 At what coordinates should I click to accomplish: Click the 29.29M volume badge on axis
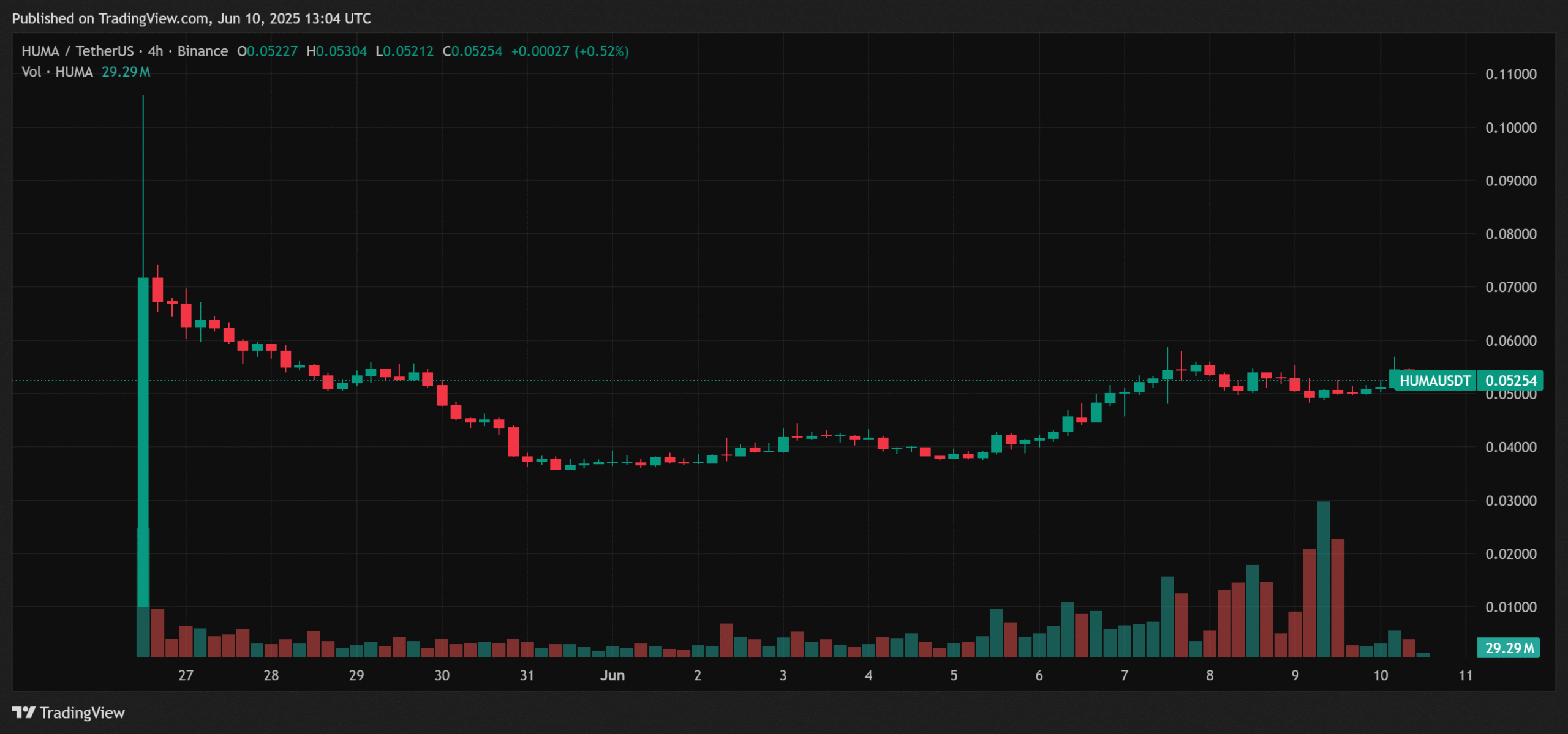coord(1509,648)
